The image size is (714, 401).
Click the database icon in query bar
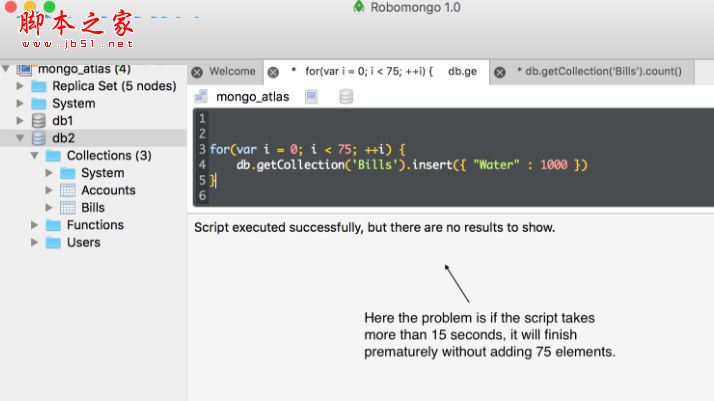(346, 97)
